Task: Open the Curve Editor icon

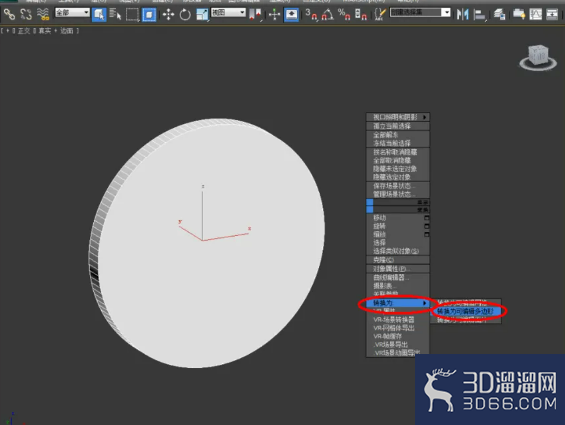Action: tap(535, 14)
